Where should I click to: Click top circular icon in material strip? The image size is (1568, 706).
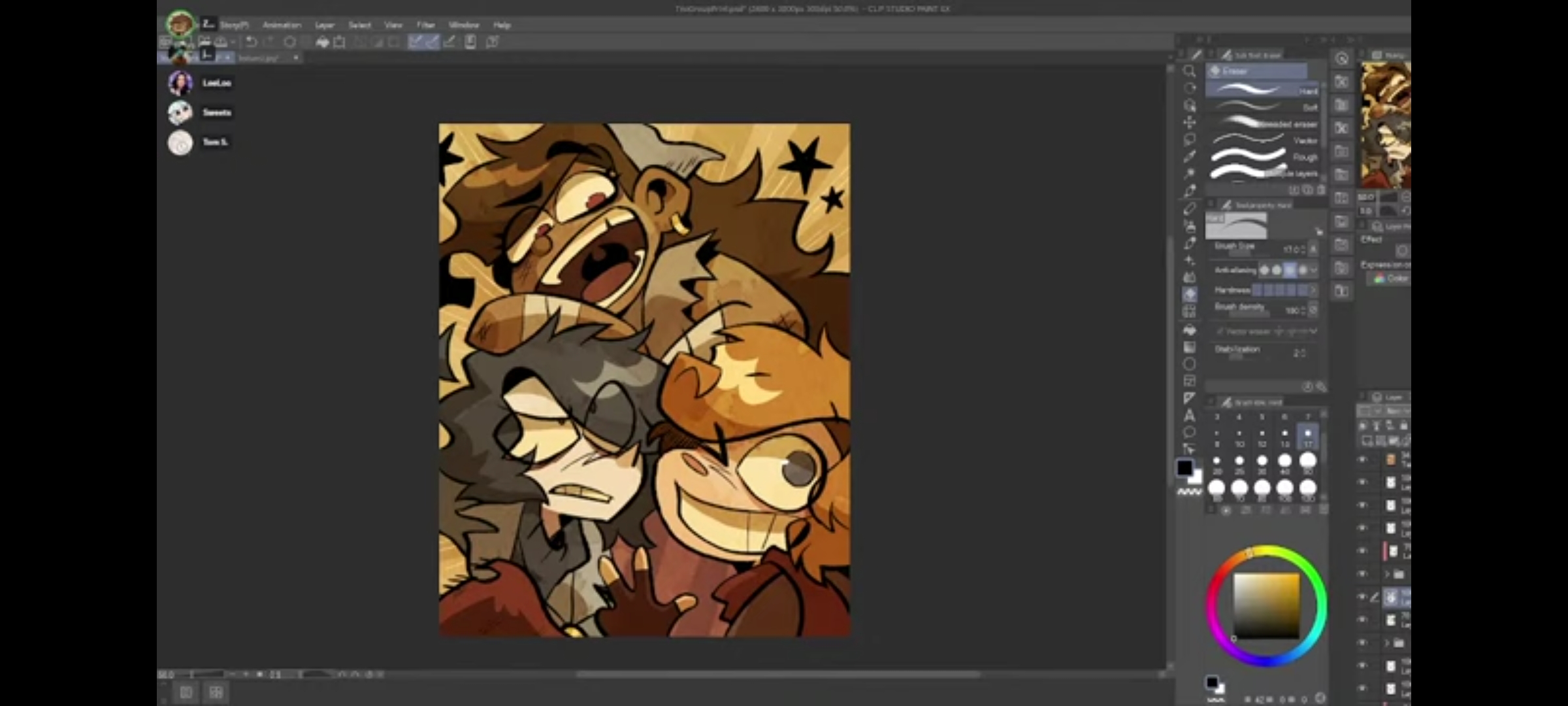click(x=1341, y=58)
